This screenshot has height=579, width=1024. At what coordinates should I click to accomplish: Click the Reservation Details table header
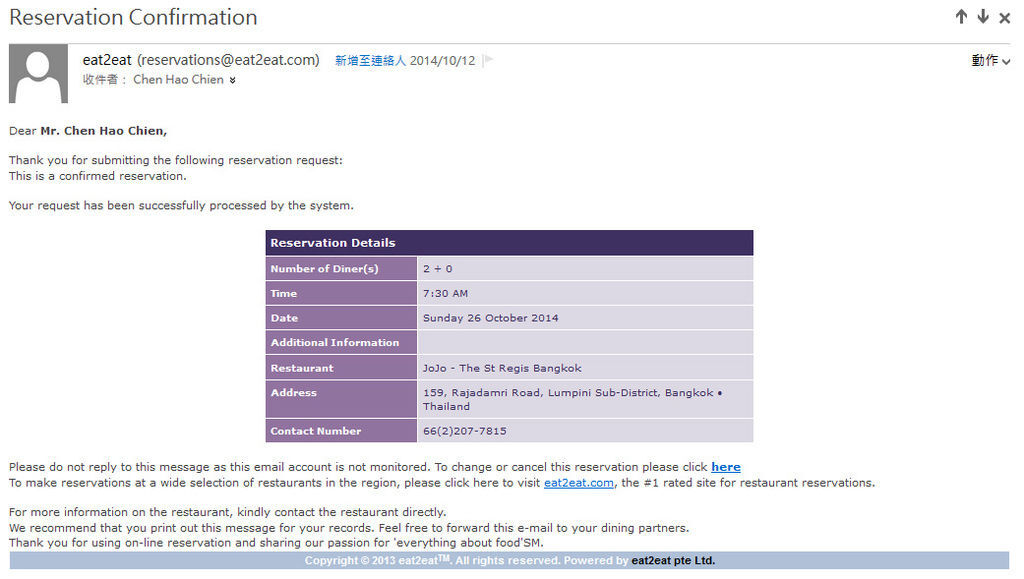point(509,243)
